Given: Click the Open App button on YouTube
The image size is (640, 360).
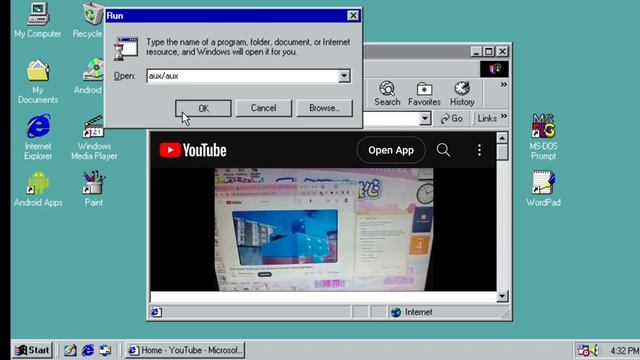Looking at the screenshot, I should tap(391, 150).
